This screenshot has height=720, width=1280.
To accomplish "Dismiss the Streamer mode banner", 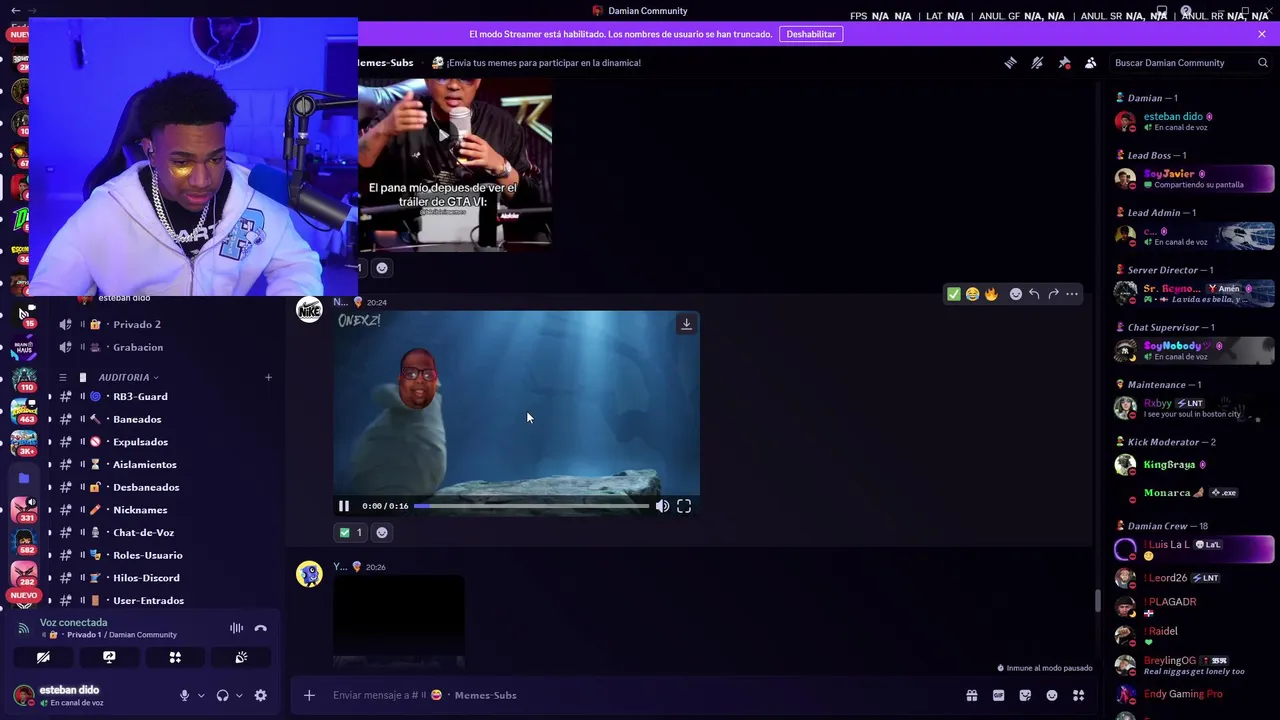I will pyautogui.click(x=1262, y=34).
